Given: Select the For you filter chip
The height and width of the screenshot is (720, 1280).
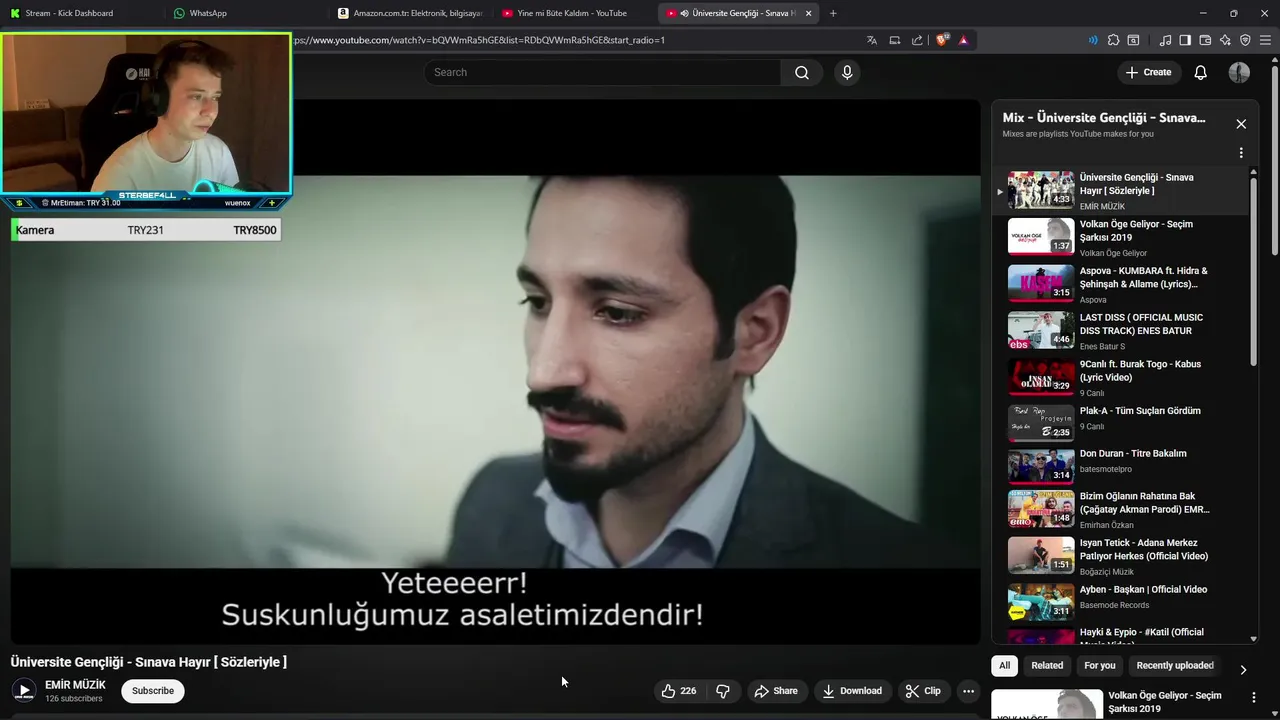Looking at the screenshot, I should pyautogui.click(x=1100, y=666).
